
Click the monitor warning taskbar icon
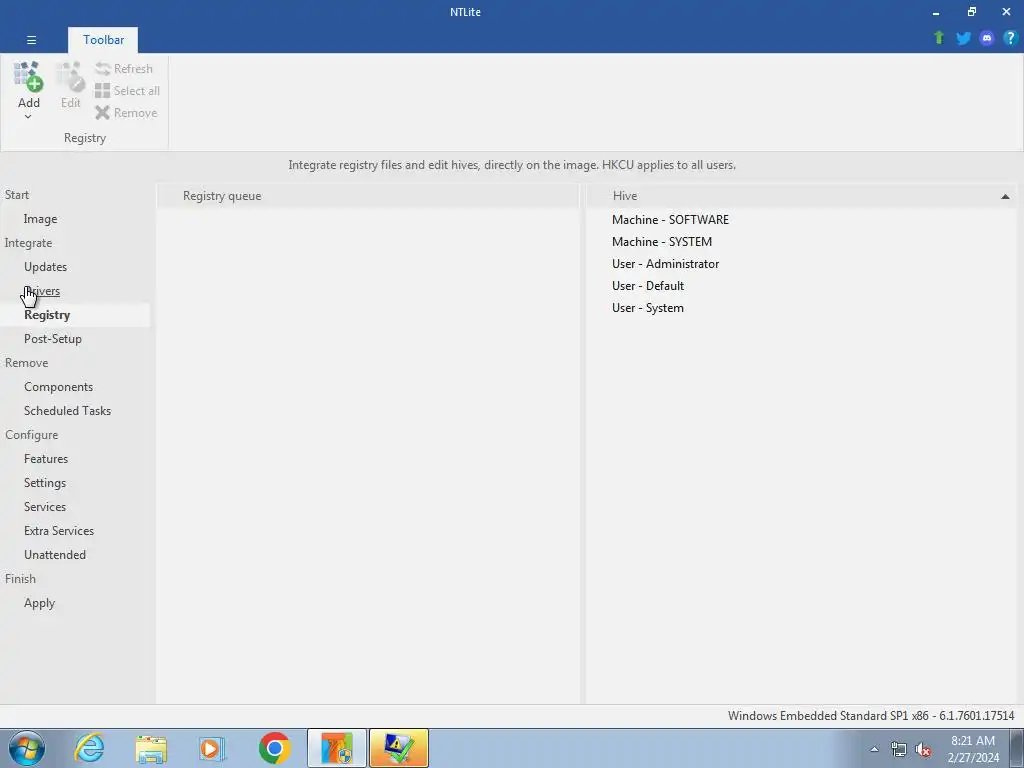click(399, 748)
